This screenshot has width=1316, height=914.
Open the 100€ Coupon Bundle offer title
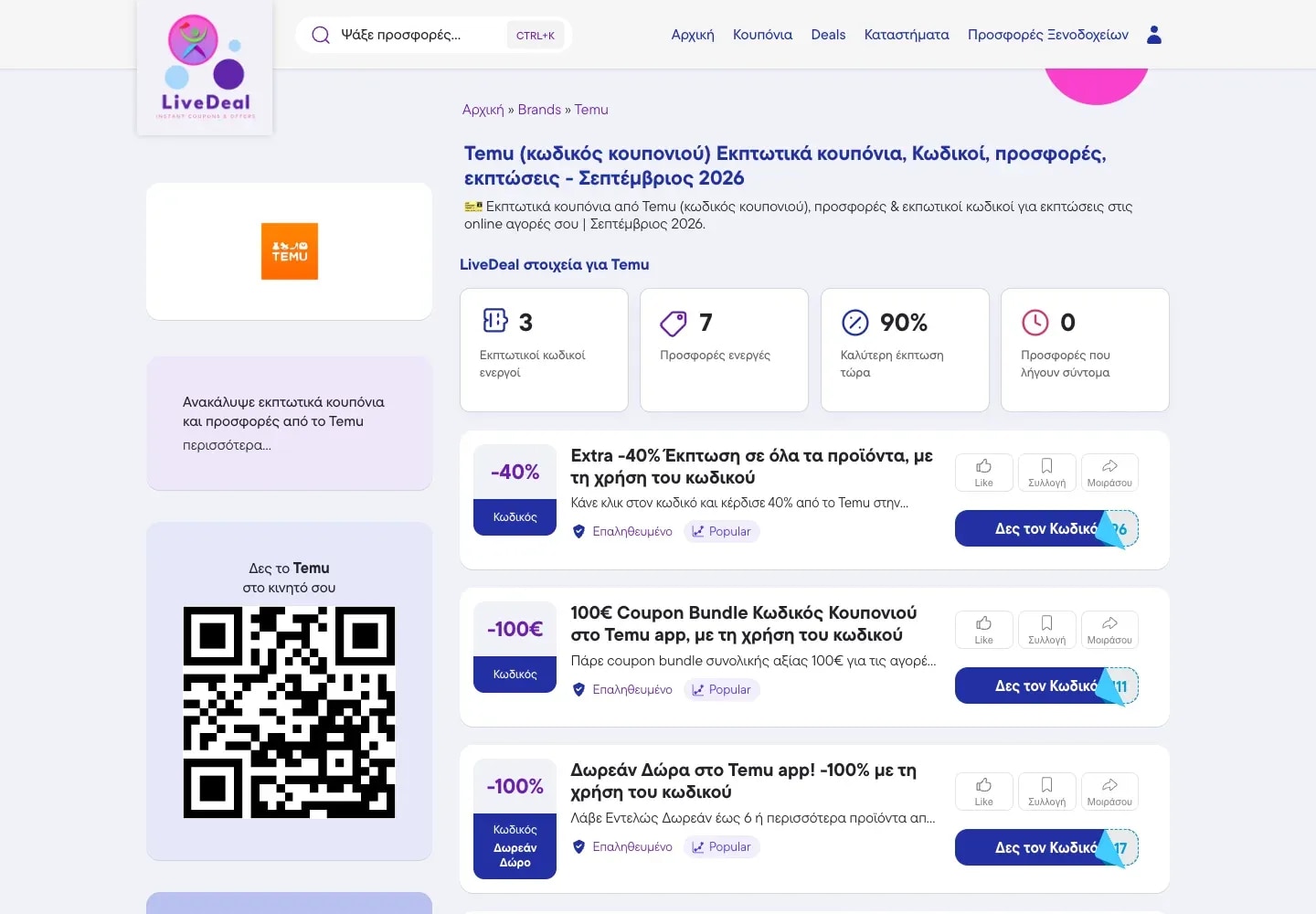[x=744, y=623]
